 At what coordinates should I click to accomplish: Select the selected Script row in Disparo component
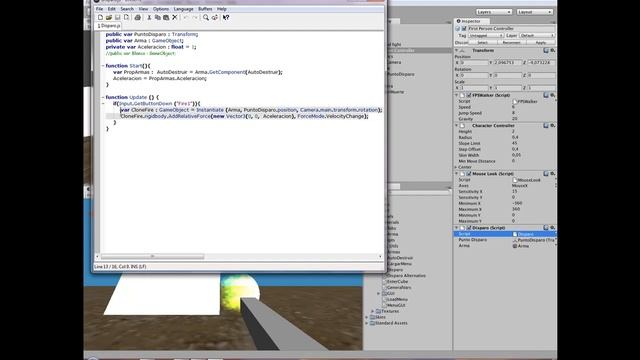505,234
